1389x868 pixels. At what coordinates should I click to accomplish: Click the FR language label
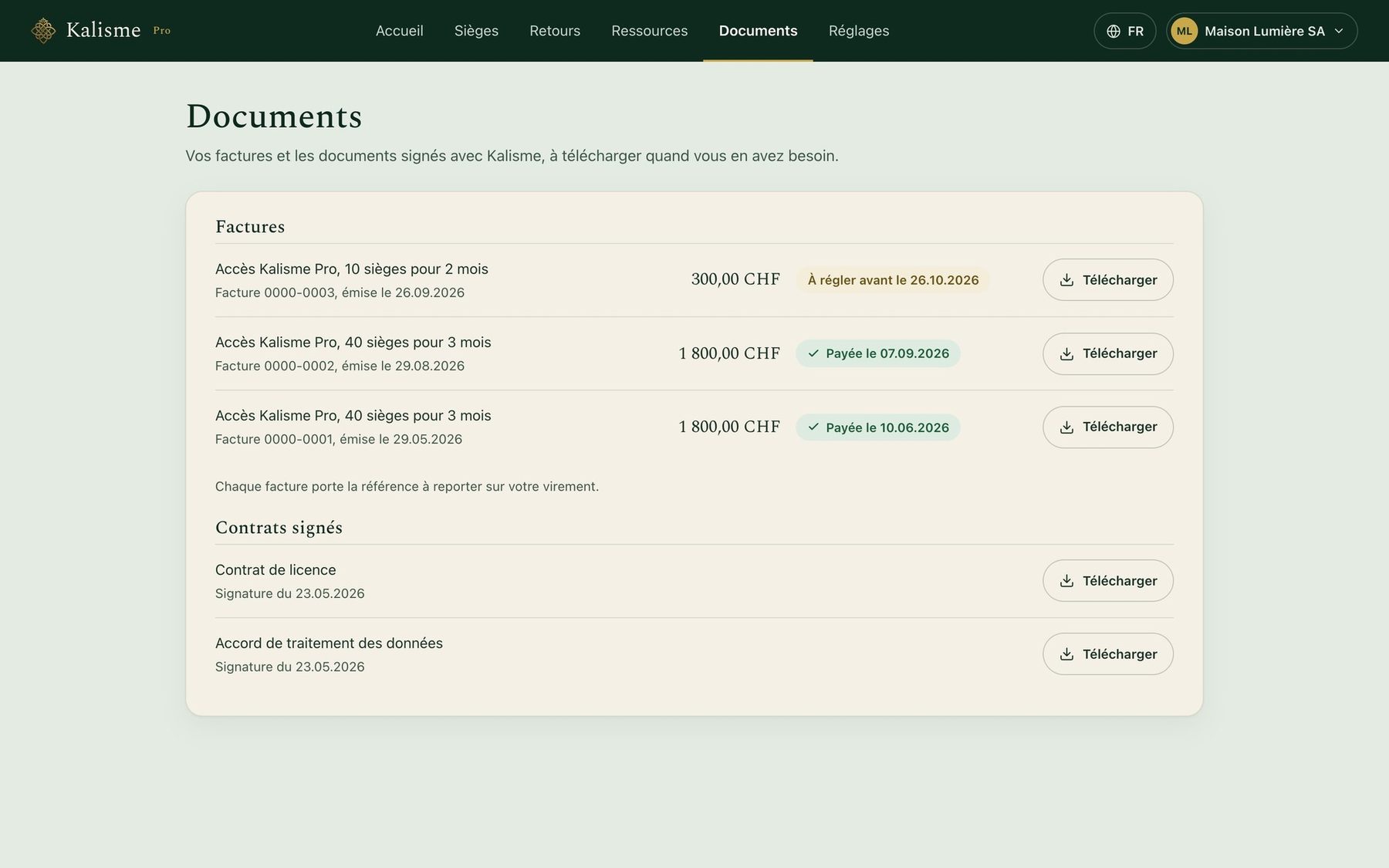tap(1135, 32)
